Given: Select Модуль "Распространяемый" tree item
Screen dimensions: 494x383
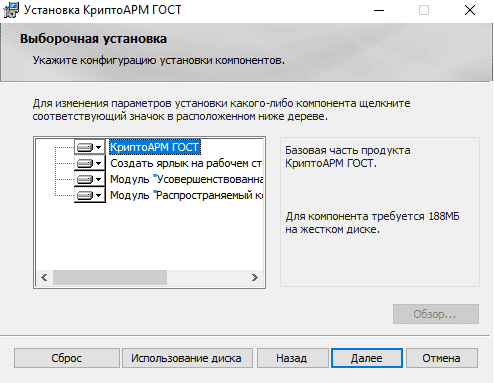Looking at the screenshot, I should [x=186, y=195].
